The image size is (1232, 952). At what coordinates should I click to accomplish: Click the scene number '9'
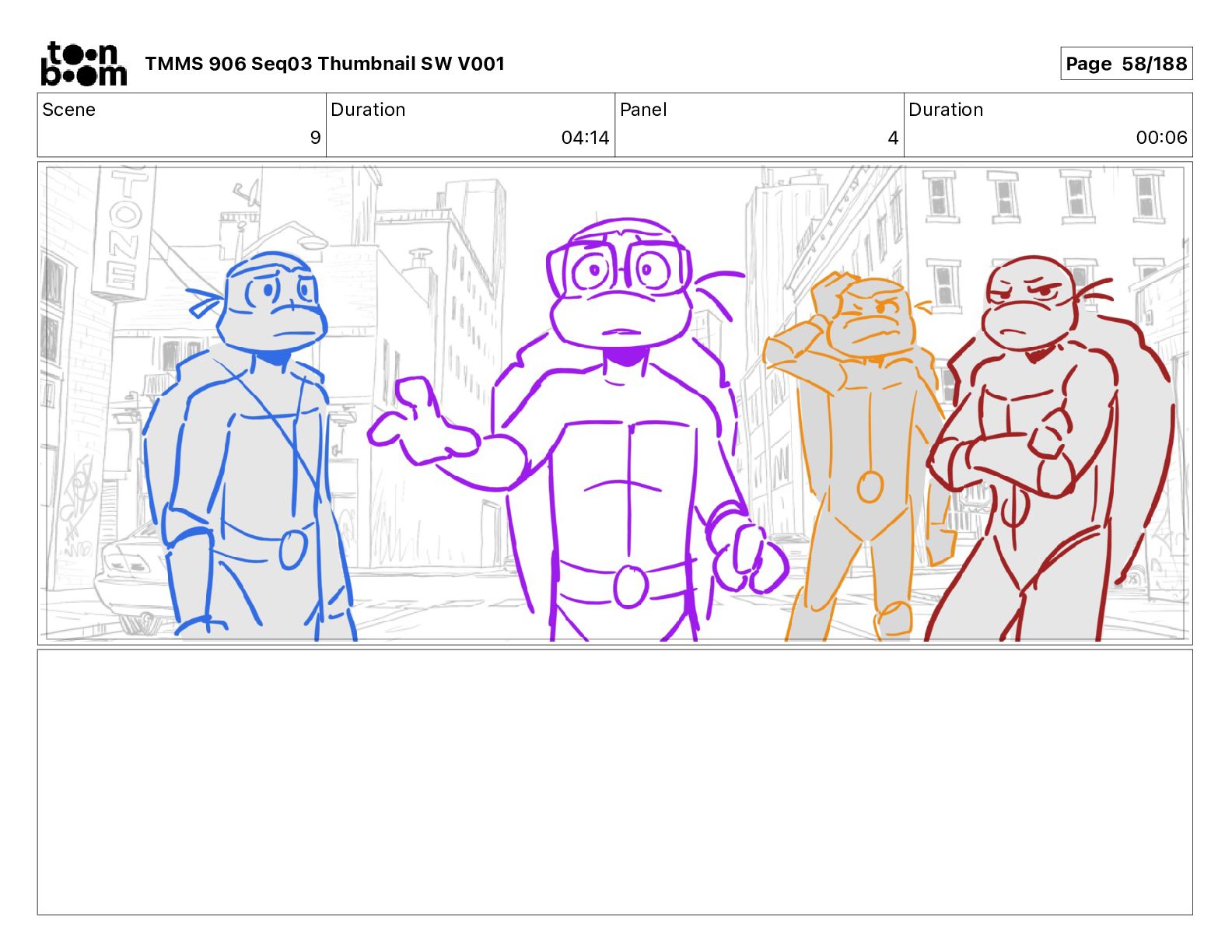pyautogui.click(x=315, y=138)
